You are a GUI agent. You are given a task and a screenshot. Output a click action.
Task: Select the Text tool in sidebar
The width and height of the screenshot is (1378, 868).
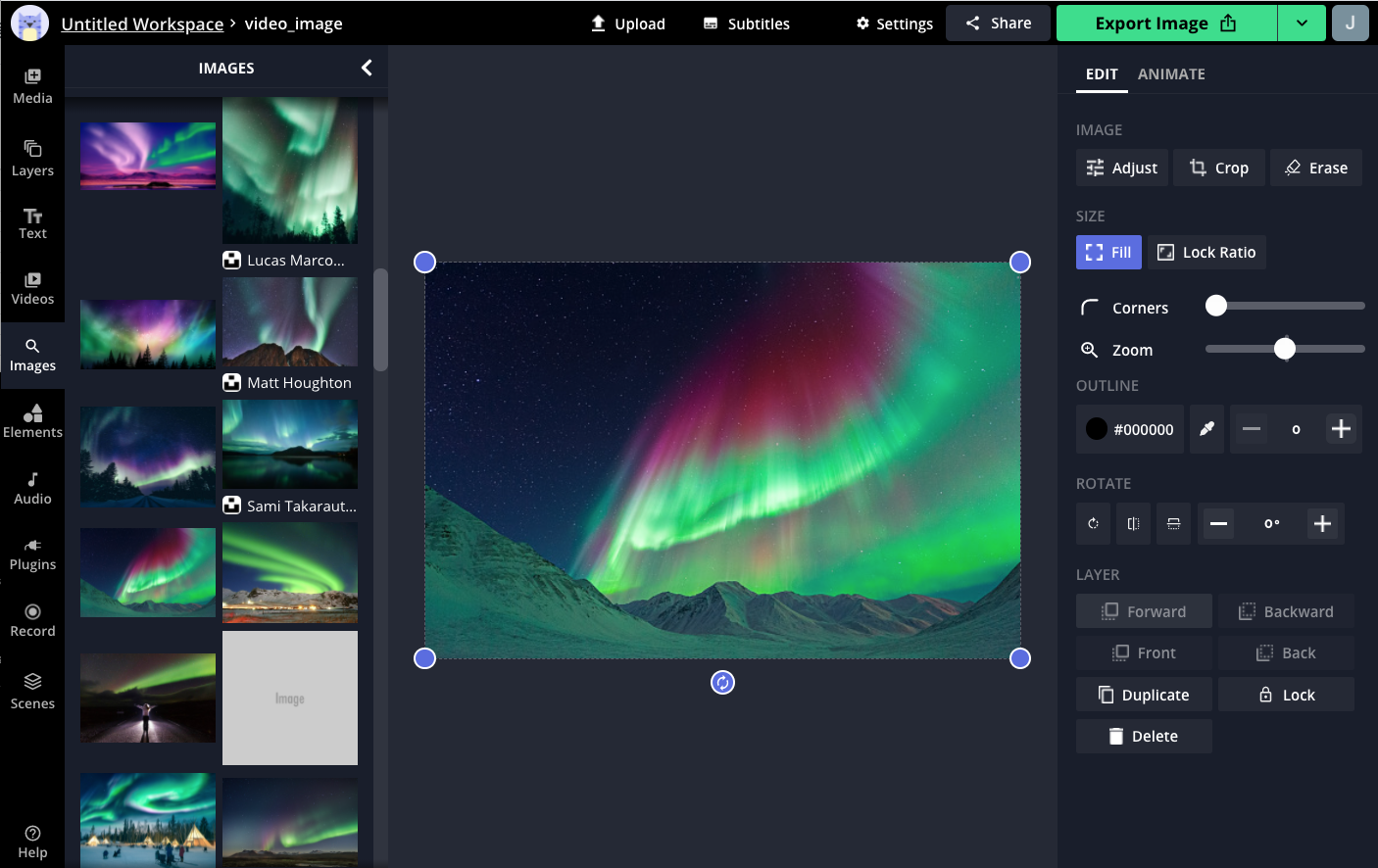tap(32, 223)
